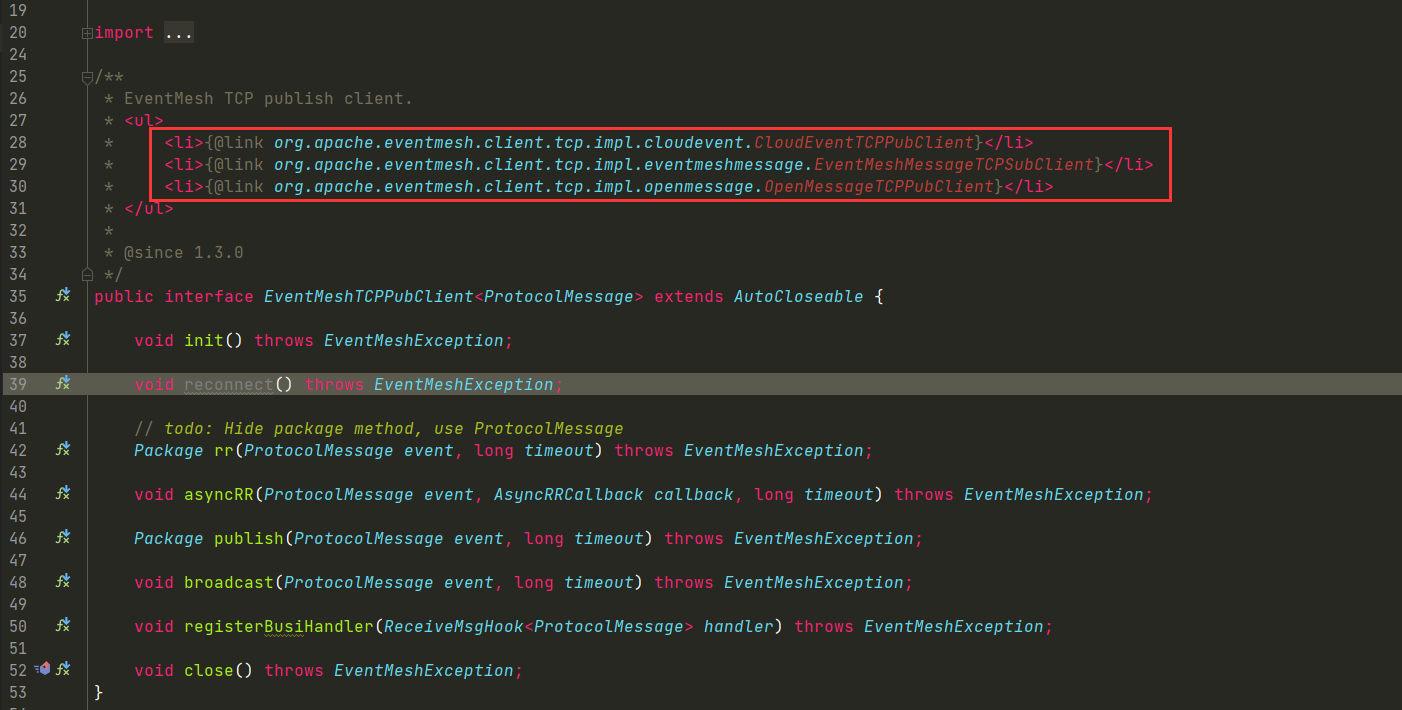Follow the CloudEventTCPPubClient Javadoc link

pos(864,142)
